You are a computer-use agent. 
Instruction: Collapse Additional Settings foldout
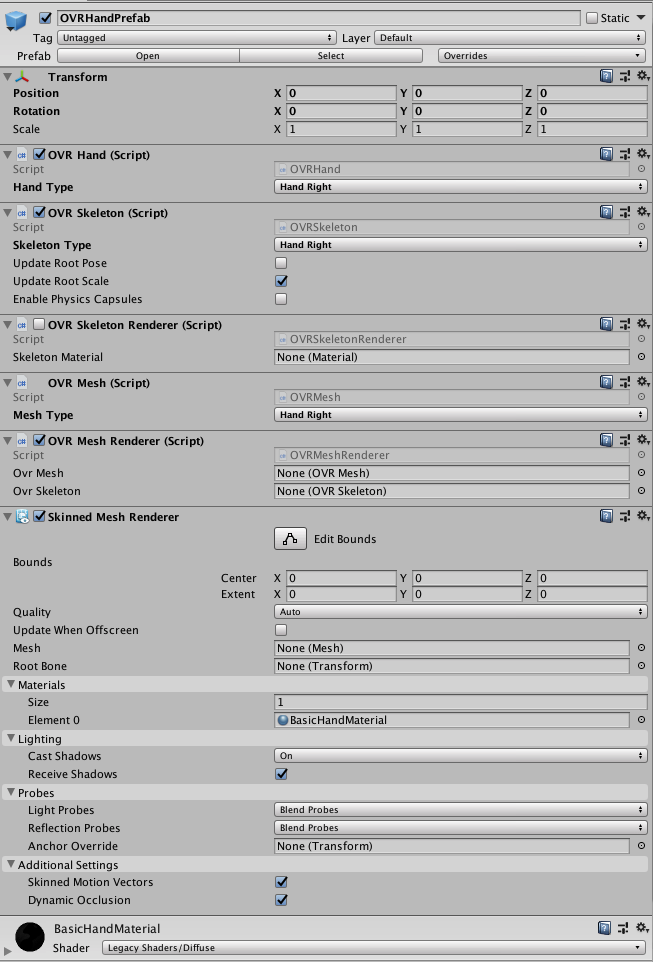point(10,864)
